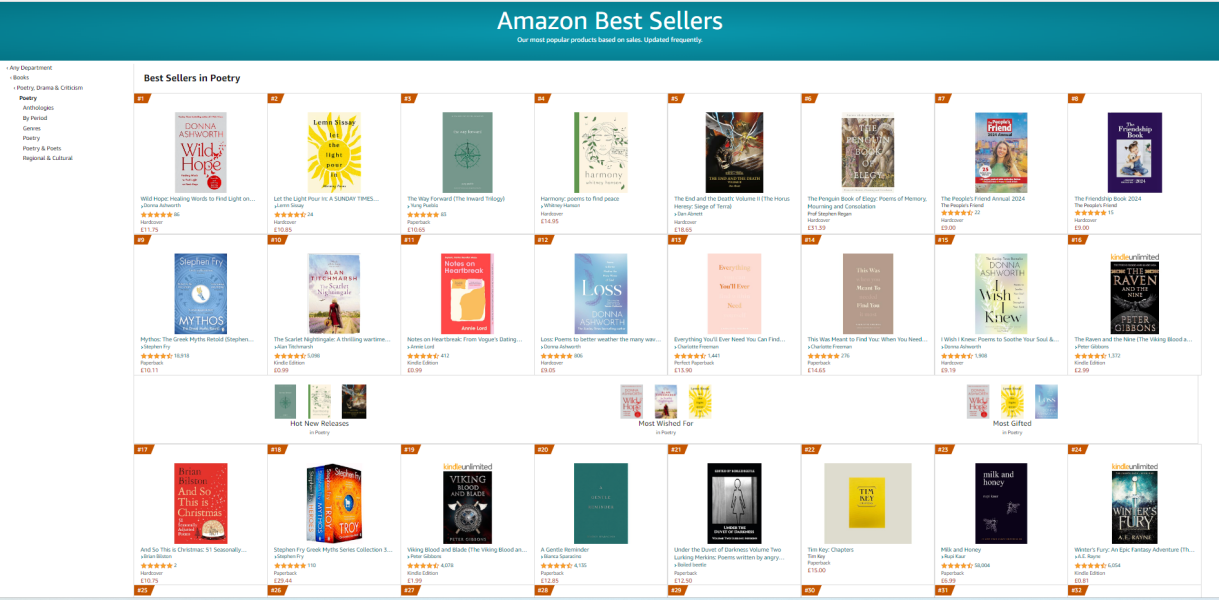
Task: Click the kindleunlimited logo above Winter's Fury
Action: pyautogui.click(x=1135, y=467)
